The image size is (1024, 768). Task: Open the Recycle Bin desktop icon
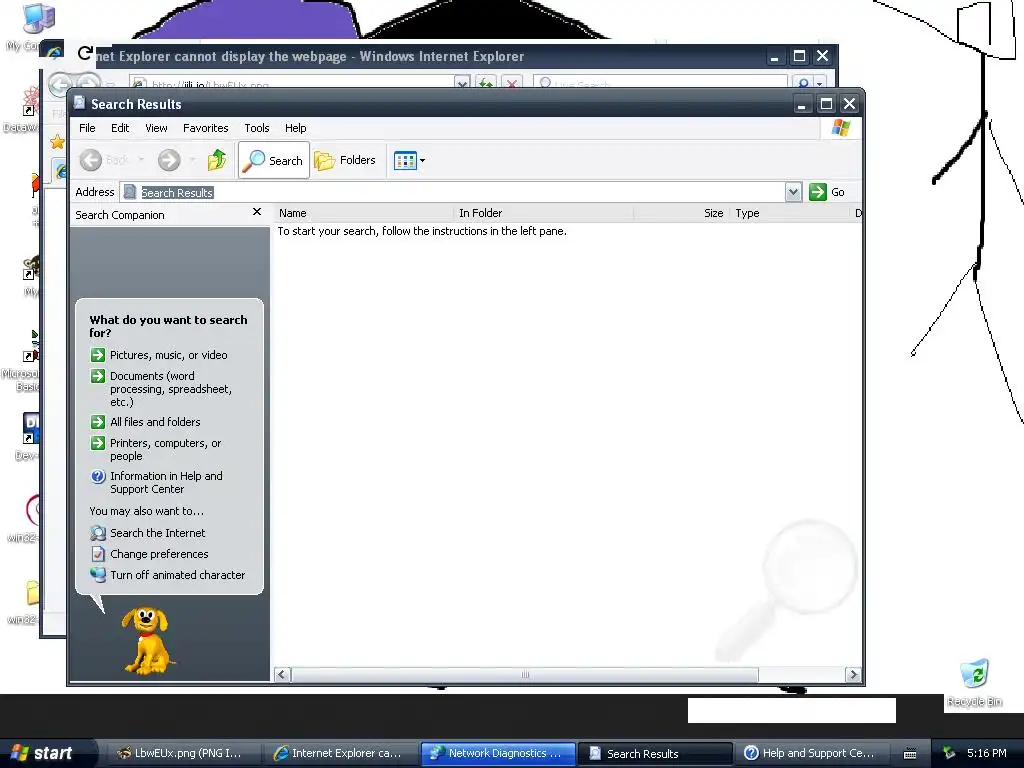coord(974,683)
